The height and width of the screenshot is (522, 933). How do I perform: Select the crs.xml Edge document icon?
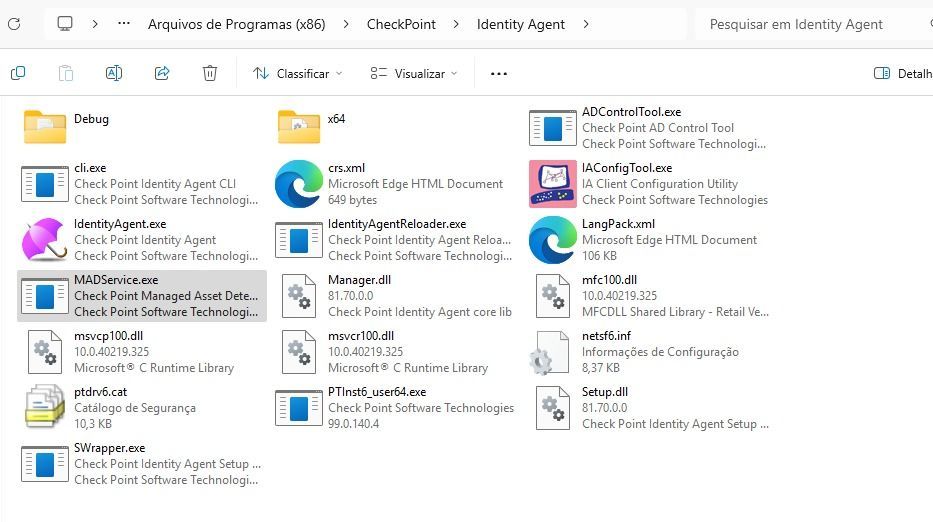tap(298, 184)
